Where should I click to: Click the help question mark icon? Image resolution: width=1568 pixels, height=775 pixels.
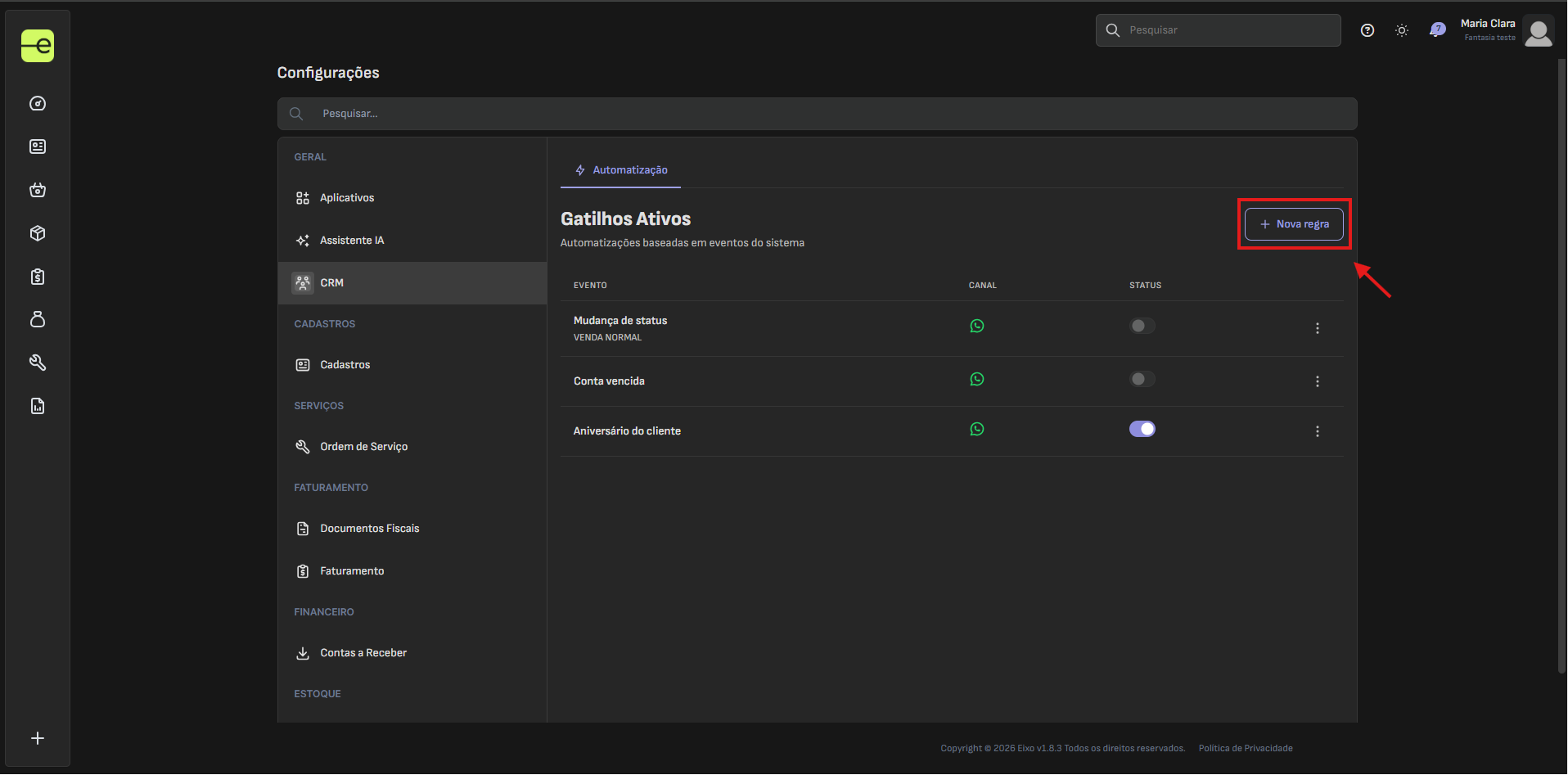pyautogui.click(x=1367, y=30)
